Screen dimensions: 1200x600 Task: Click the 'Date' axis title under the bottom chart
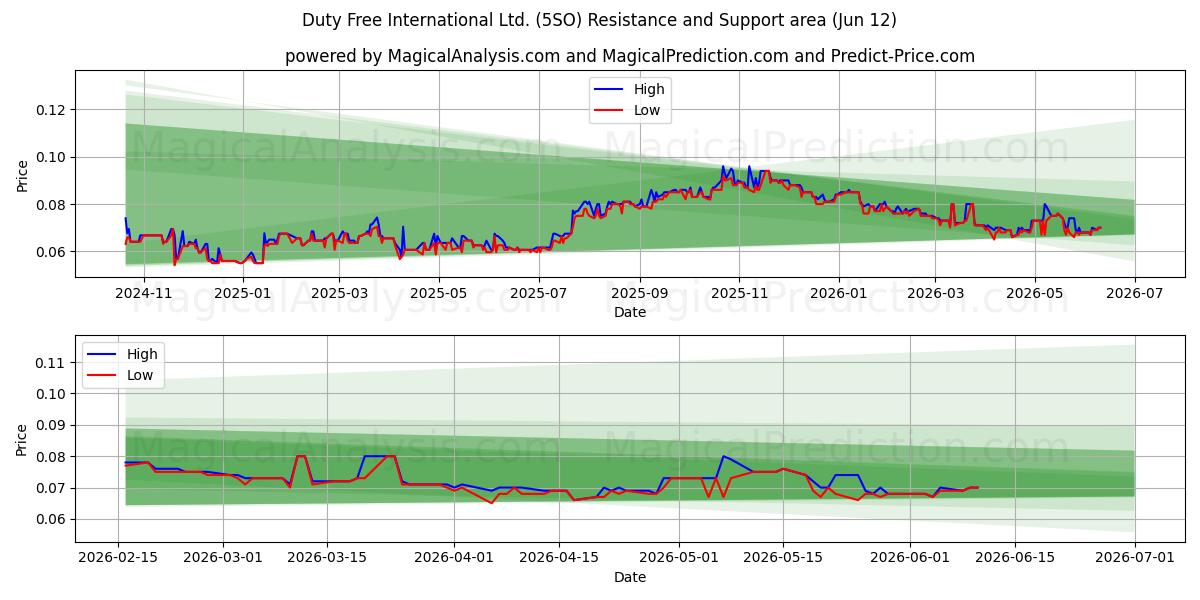coord(630,577)
